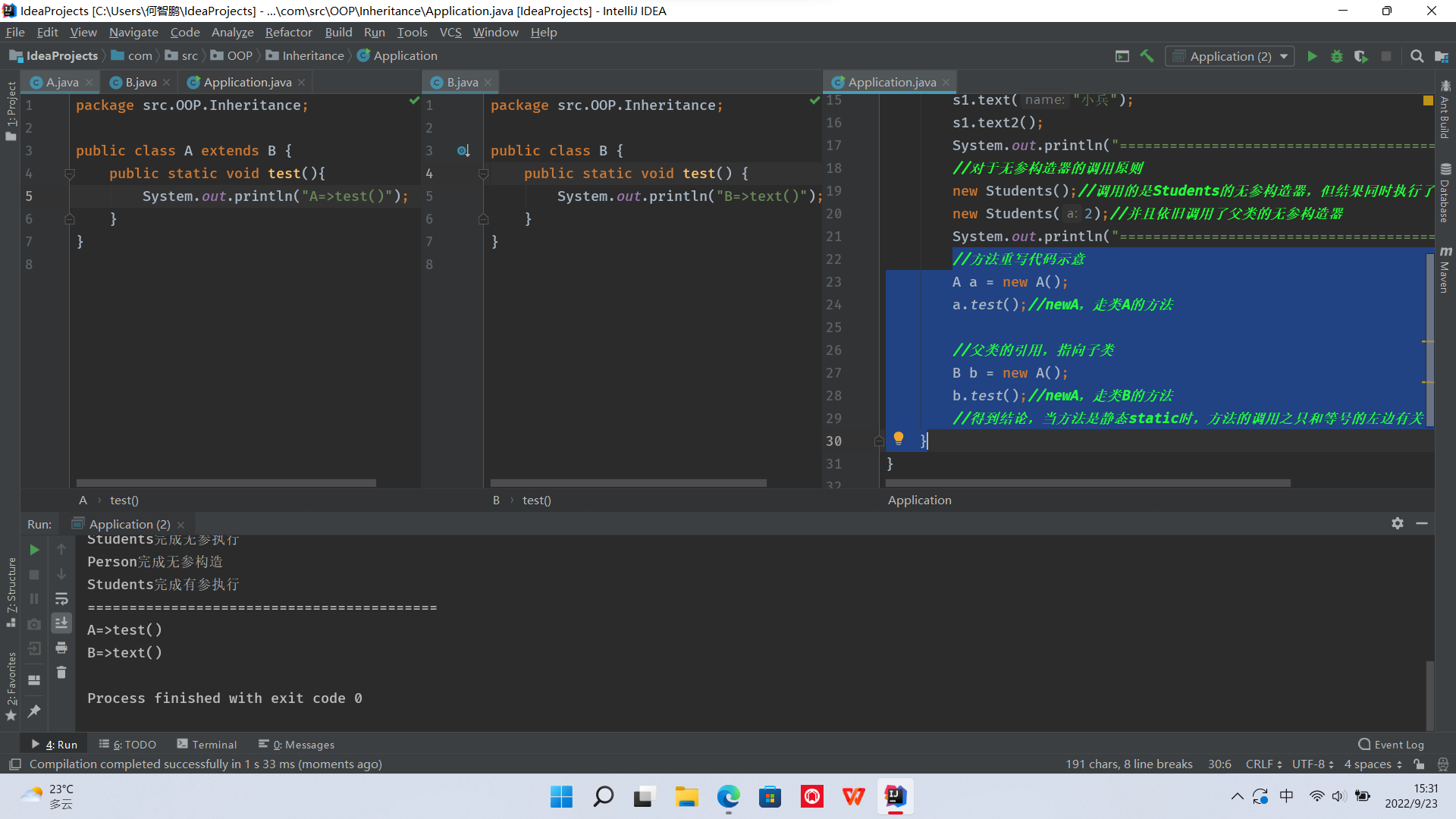Click the Build project hammer icon
The image size is (1456, 819).
(x=1147, y=56)
